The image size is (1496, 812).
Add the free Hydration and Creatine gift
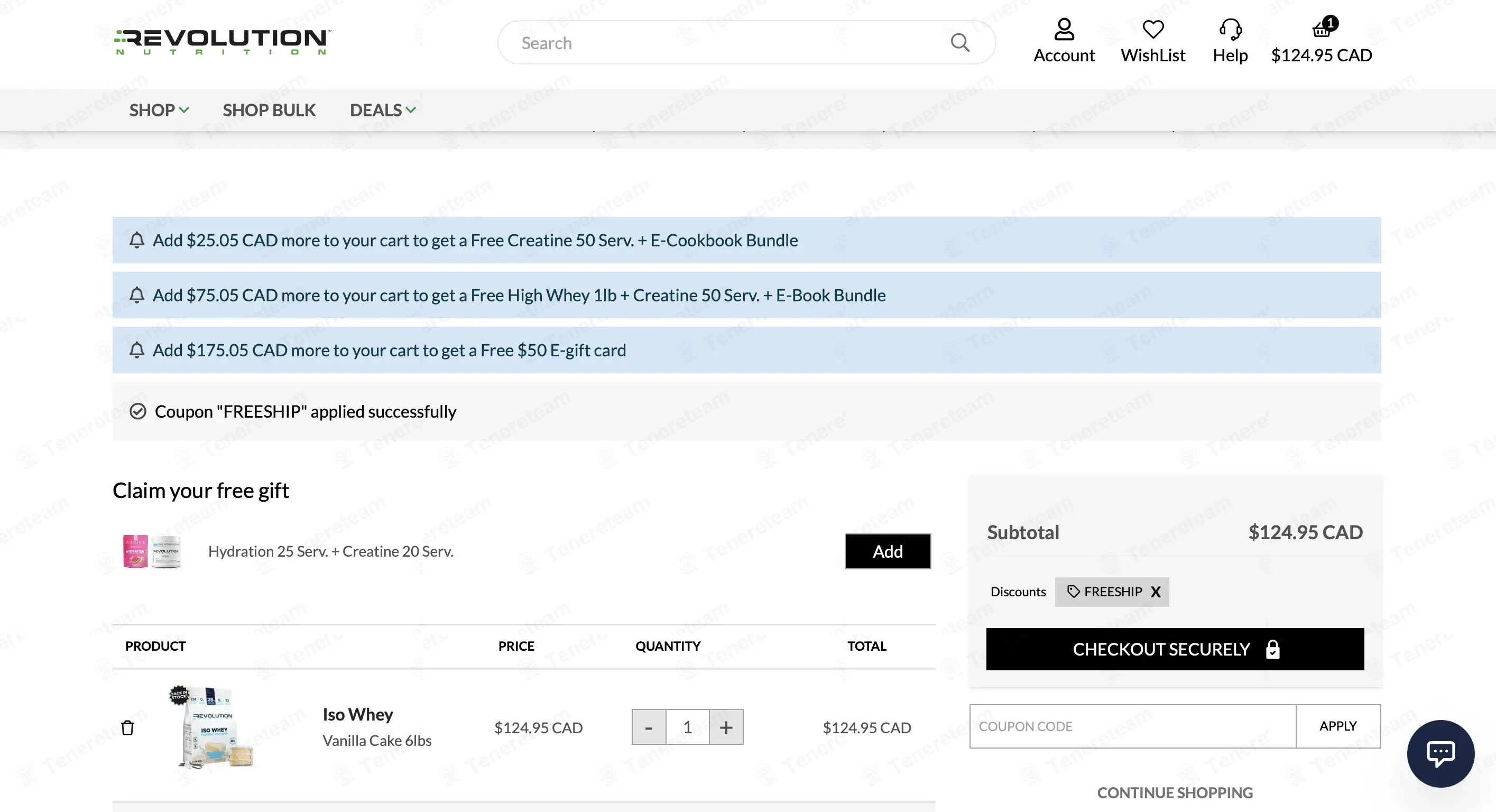click(888, 551)
